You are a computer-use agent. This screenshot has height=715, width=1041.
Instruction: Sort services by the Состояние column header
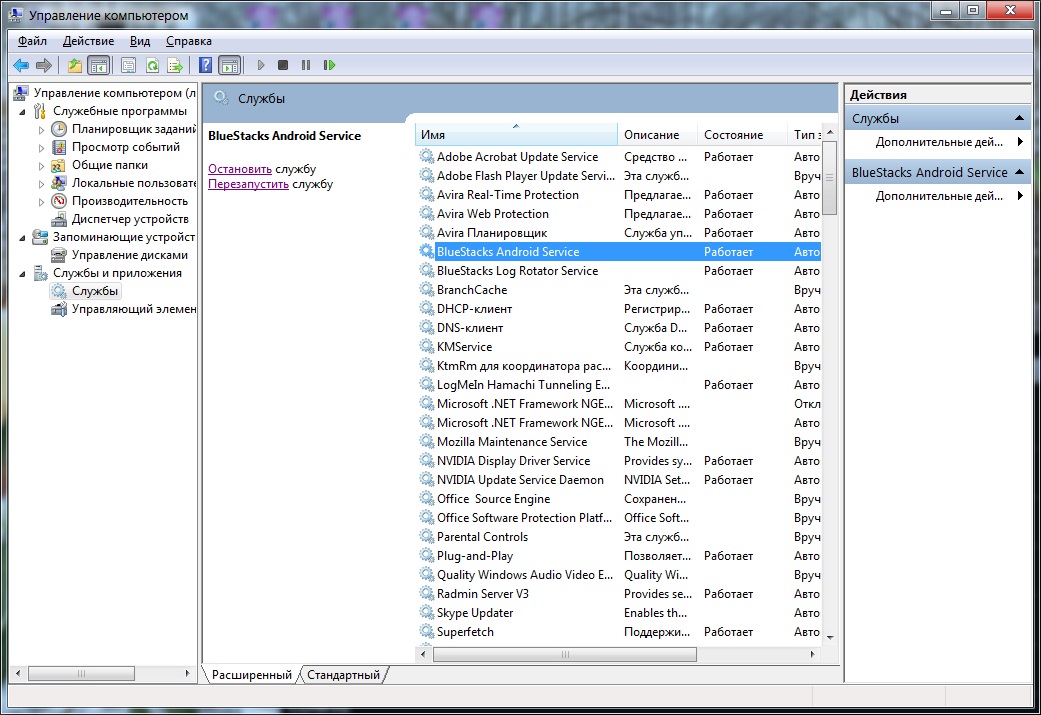732,135
